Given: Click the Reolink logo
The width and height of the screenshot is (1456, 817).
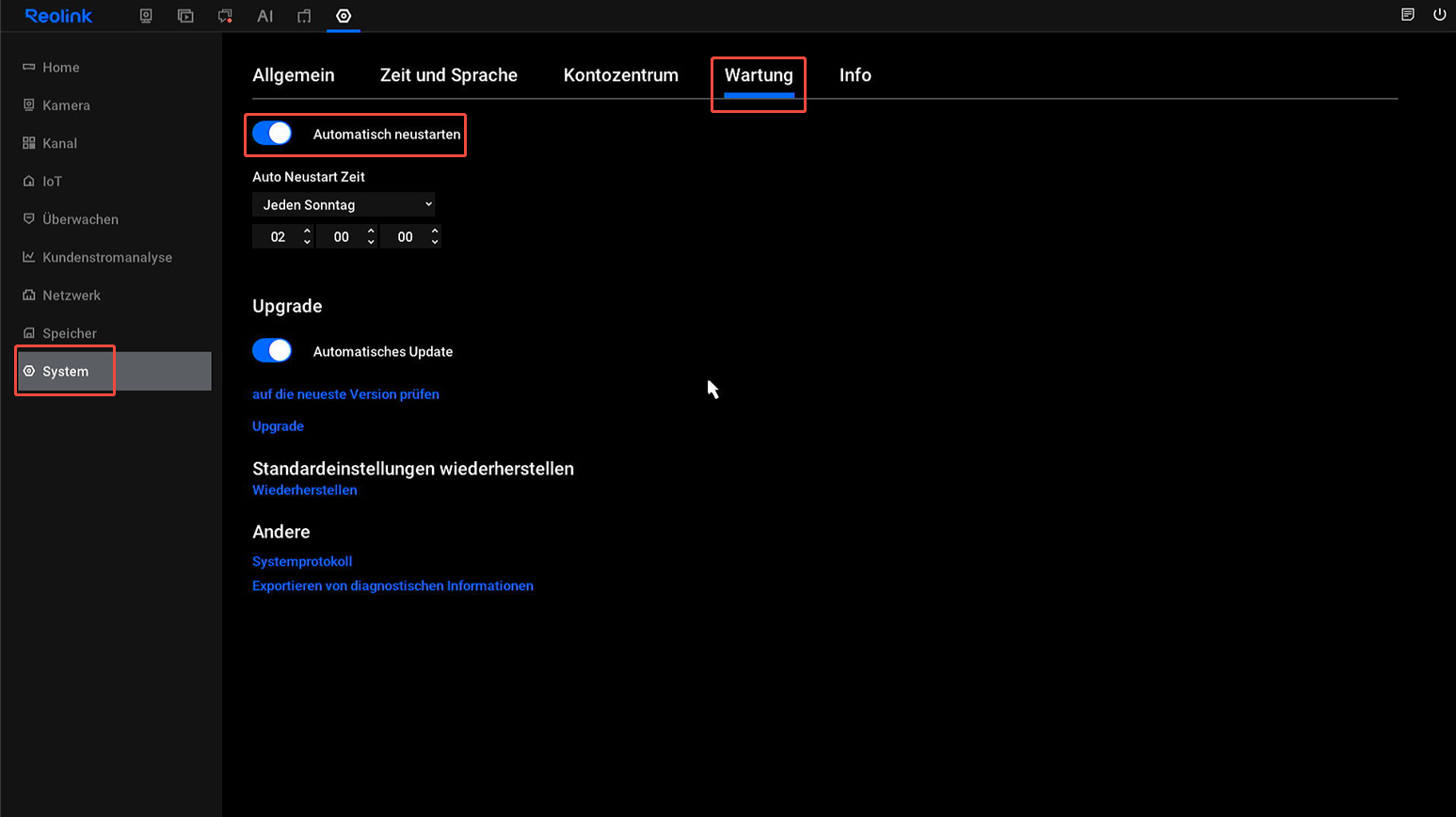Looking at the screenshot, I should [58, 16].
